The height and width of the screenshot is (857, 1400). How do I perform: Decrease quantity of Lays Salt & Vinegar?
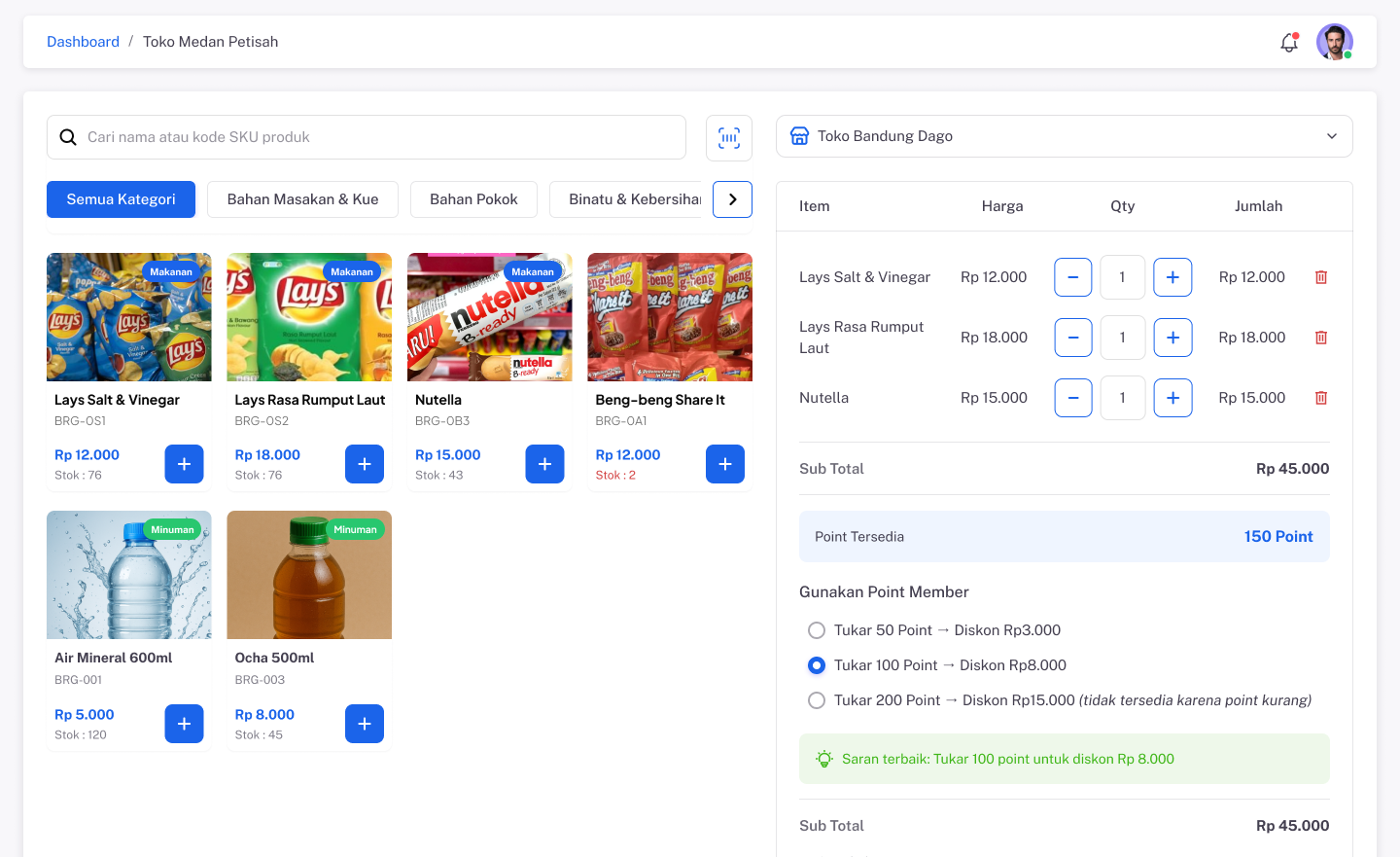pyautogui.click(x=1073, y=277)
